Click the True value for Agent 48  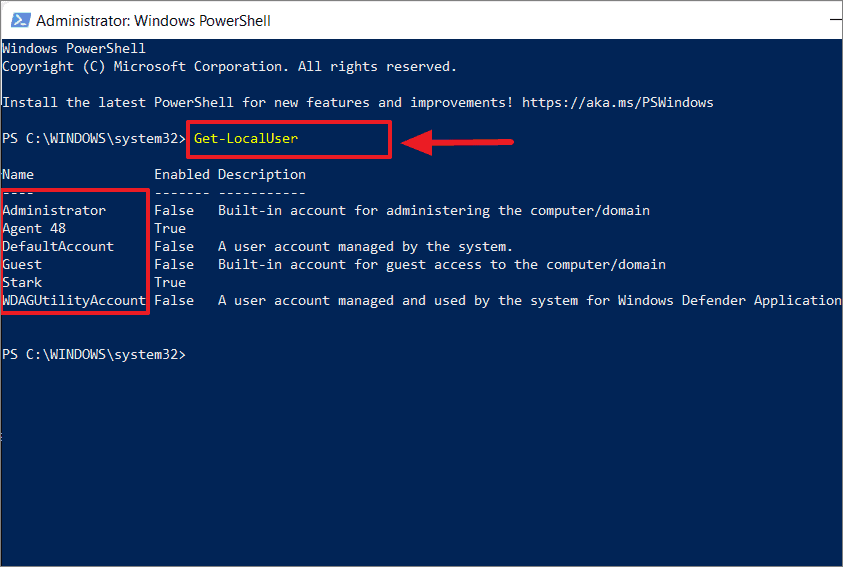tap(170, 228)
